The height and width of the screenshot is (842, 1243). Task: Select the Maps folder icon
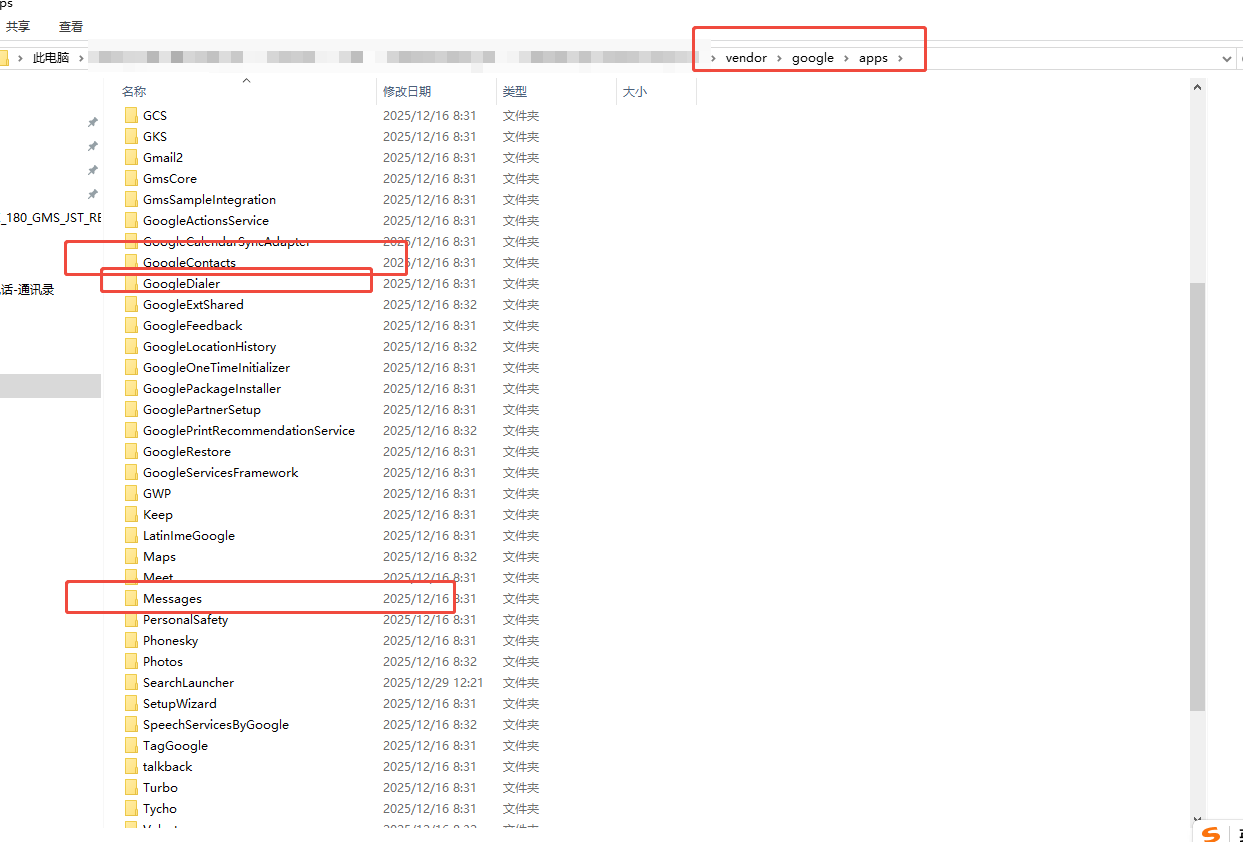click(x=131, y=556)
